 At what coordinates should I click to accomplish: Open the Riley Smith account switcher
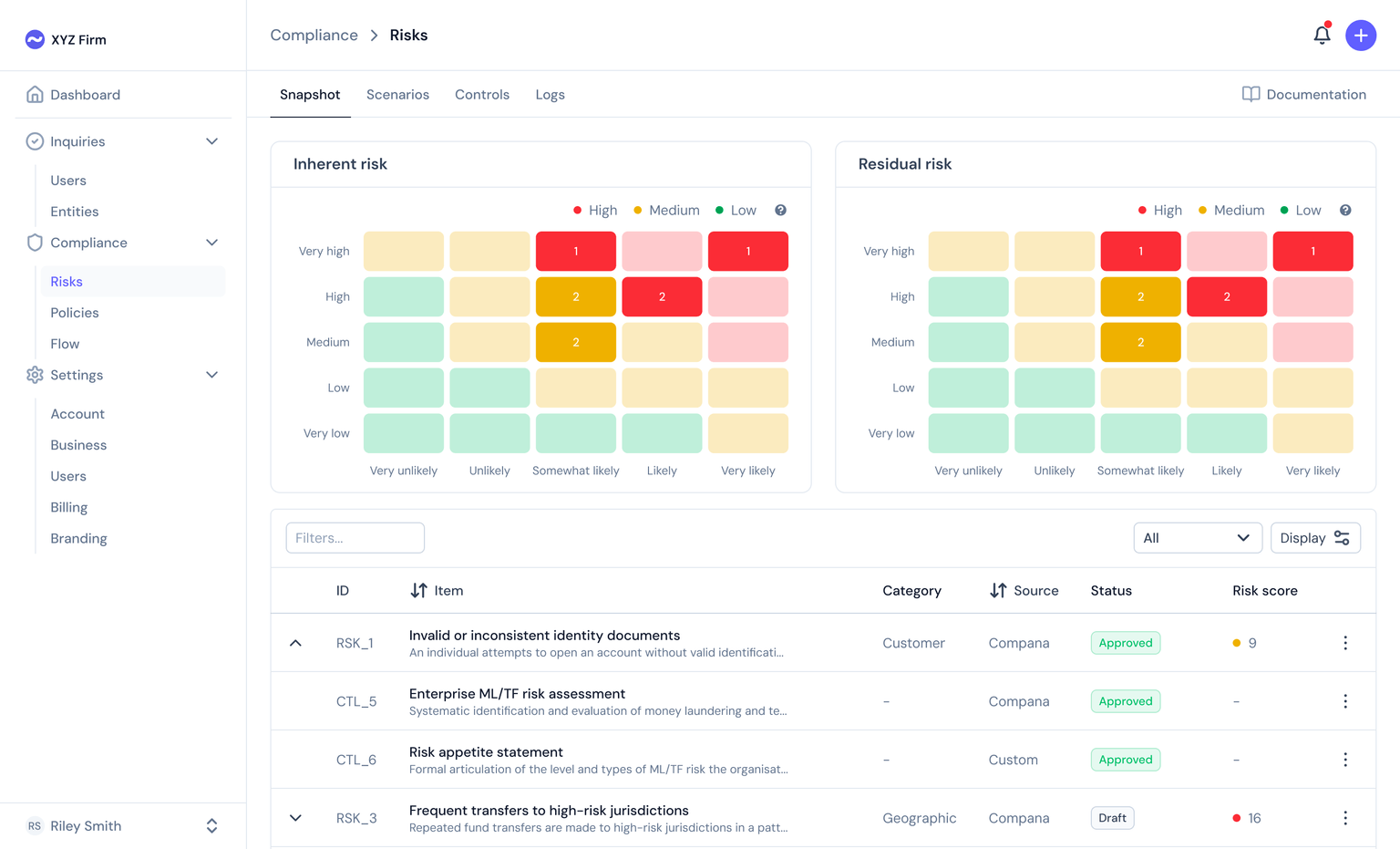coord(211,826)
